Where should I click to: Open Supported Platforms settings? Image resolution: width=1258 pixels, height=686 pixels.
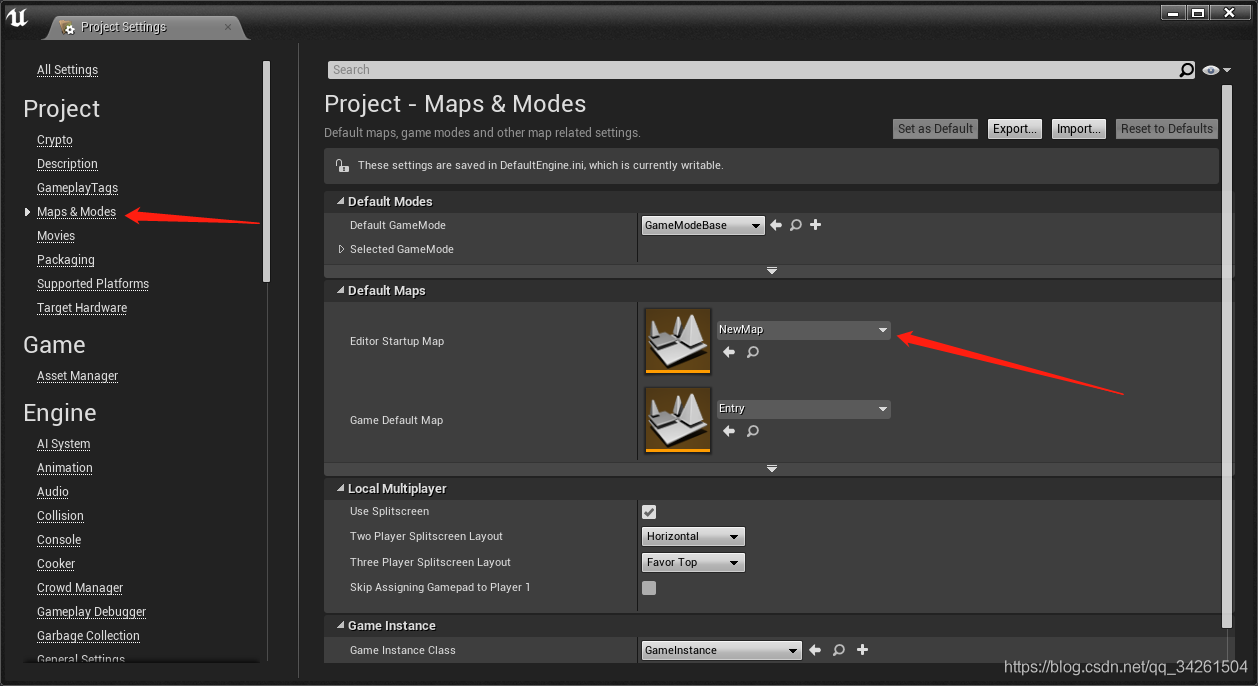tap(93, 284)
